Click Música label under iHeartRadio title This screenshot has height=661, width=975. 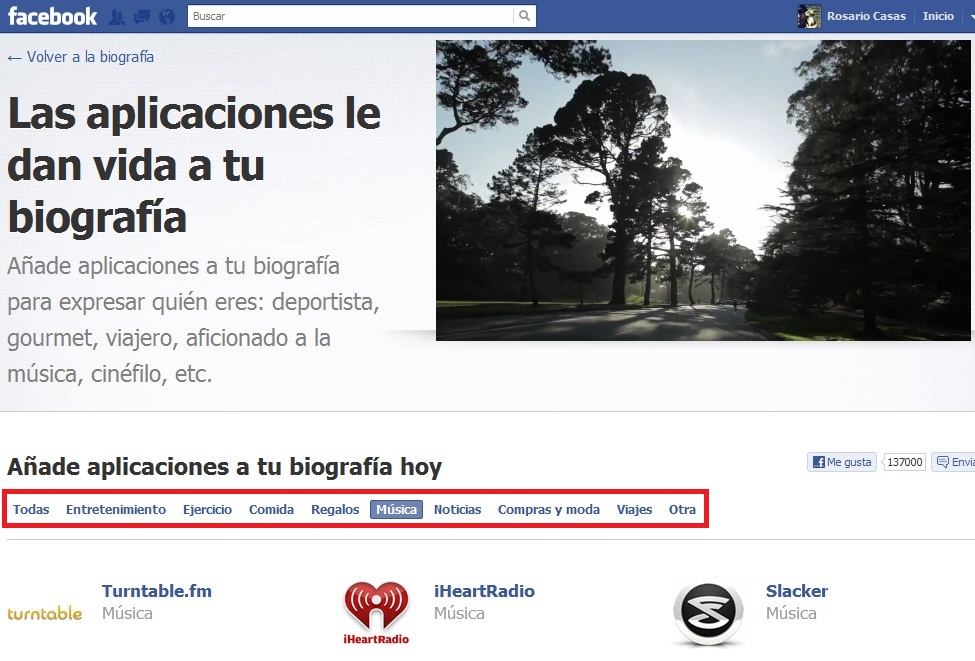click(x=459, y=613)
